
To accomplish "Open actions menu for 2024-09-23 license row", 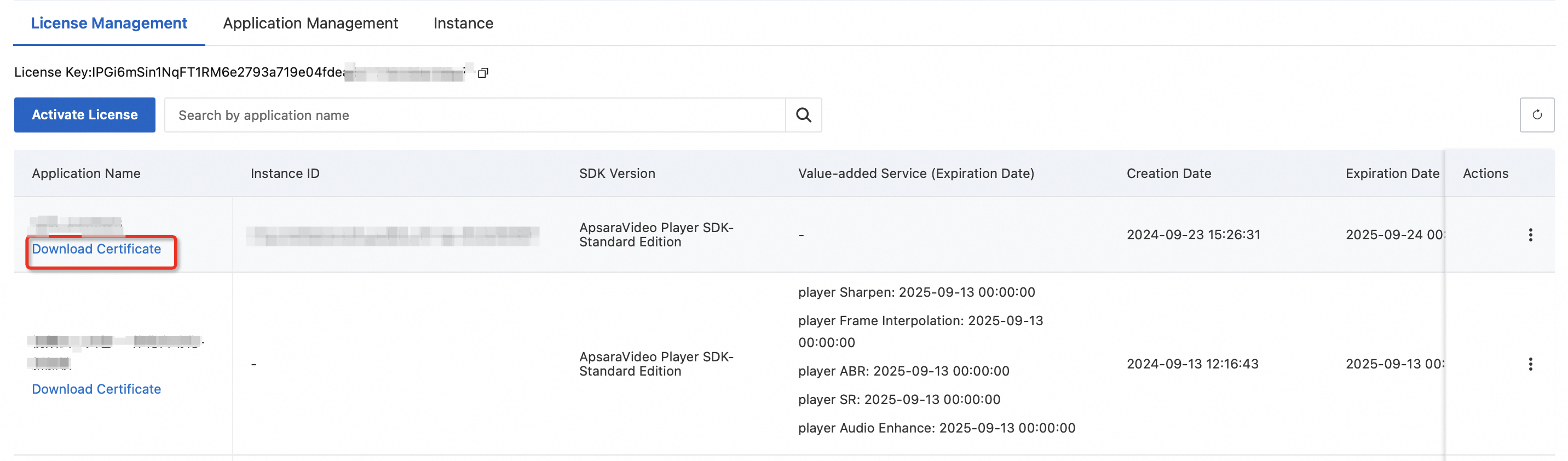I will click(1530, 235).
